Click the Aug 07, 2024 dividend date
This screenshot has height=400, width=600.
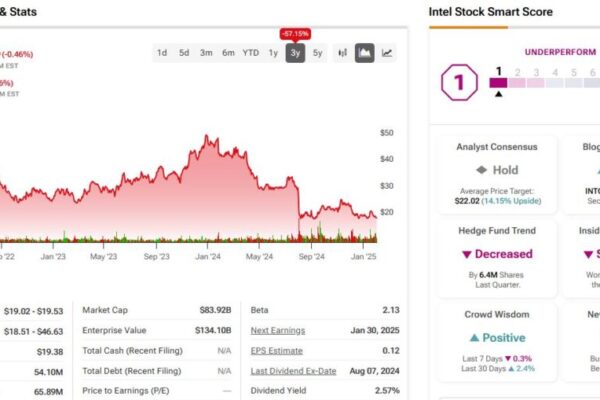375,371
